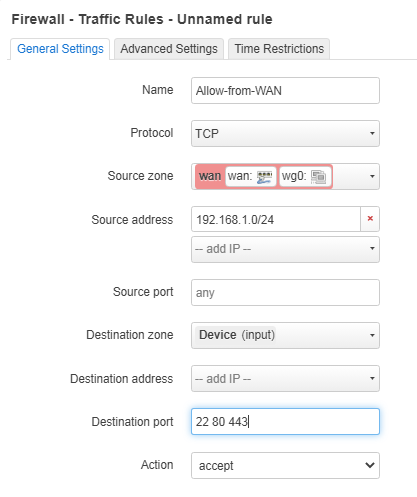Screen dimensions: 417x497
Task: Select the General Settings tab
Action: [60, 49]
